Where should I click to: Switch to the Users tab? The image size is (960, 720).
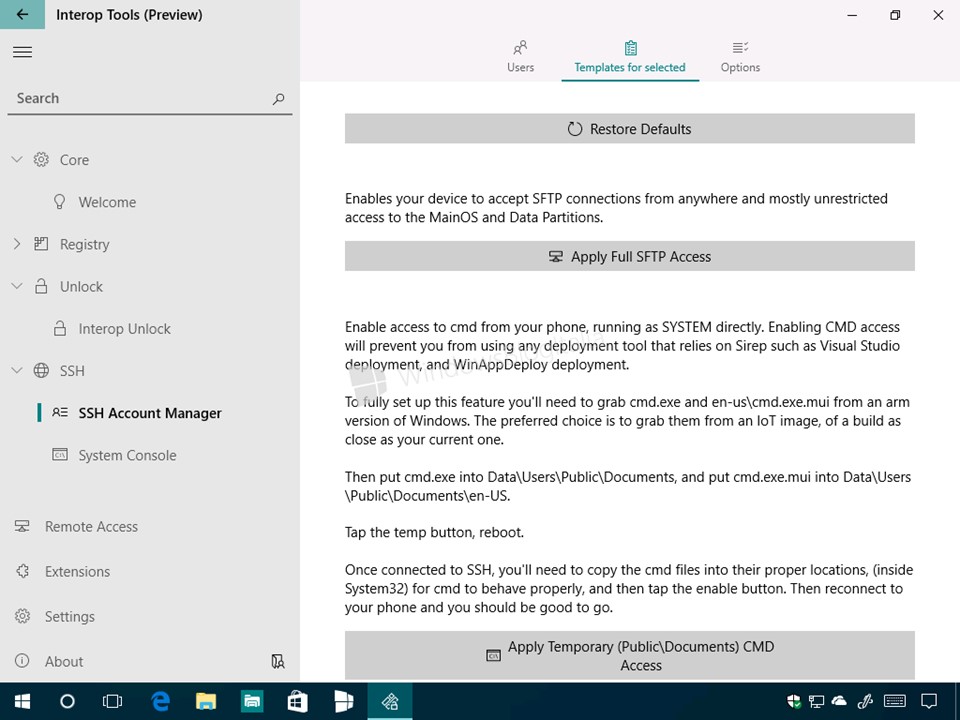pos(520,56)
